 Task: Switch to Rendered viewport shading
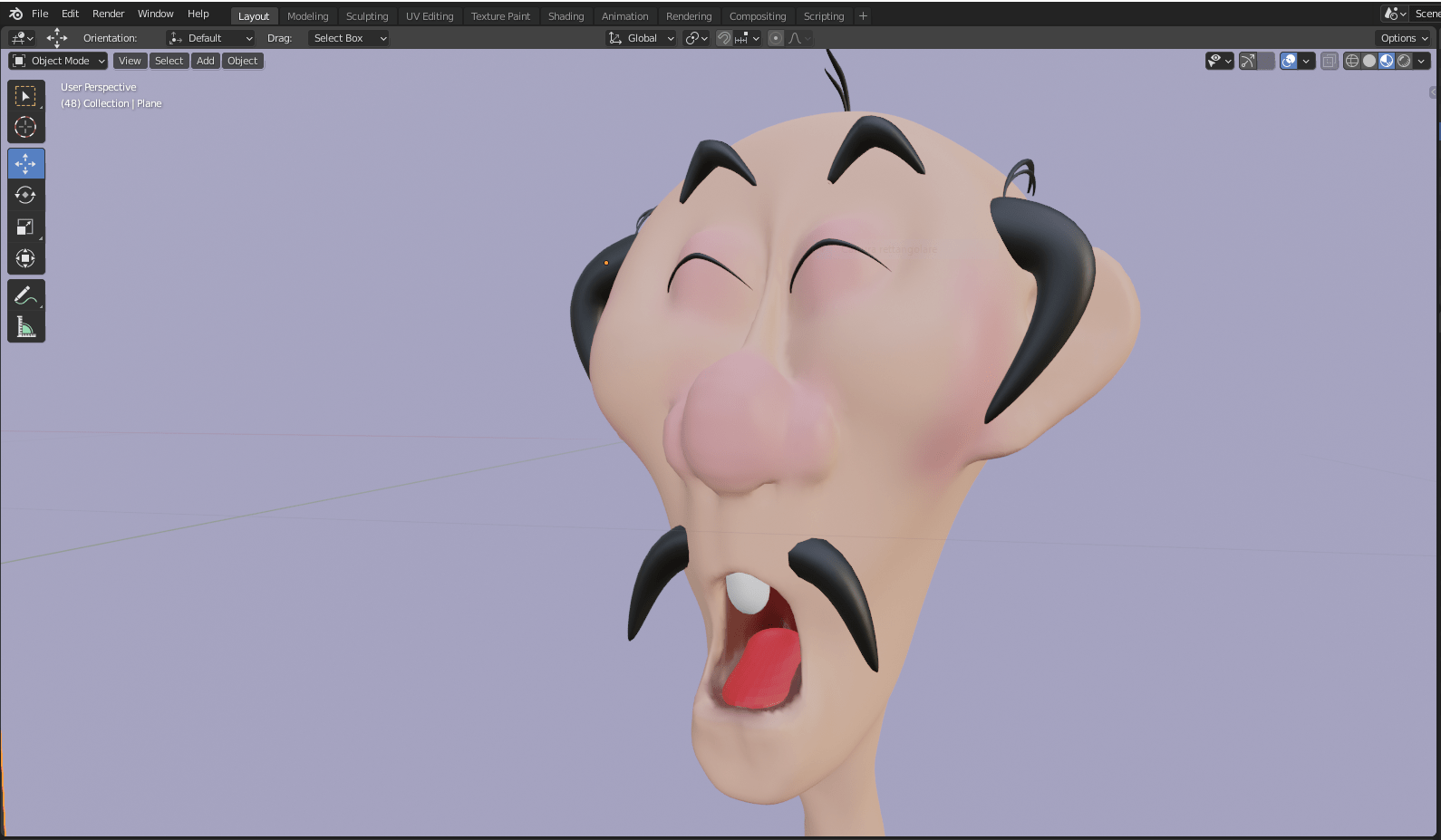1404,61
